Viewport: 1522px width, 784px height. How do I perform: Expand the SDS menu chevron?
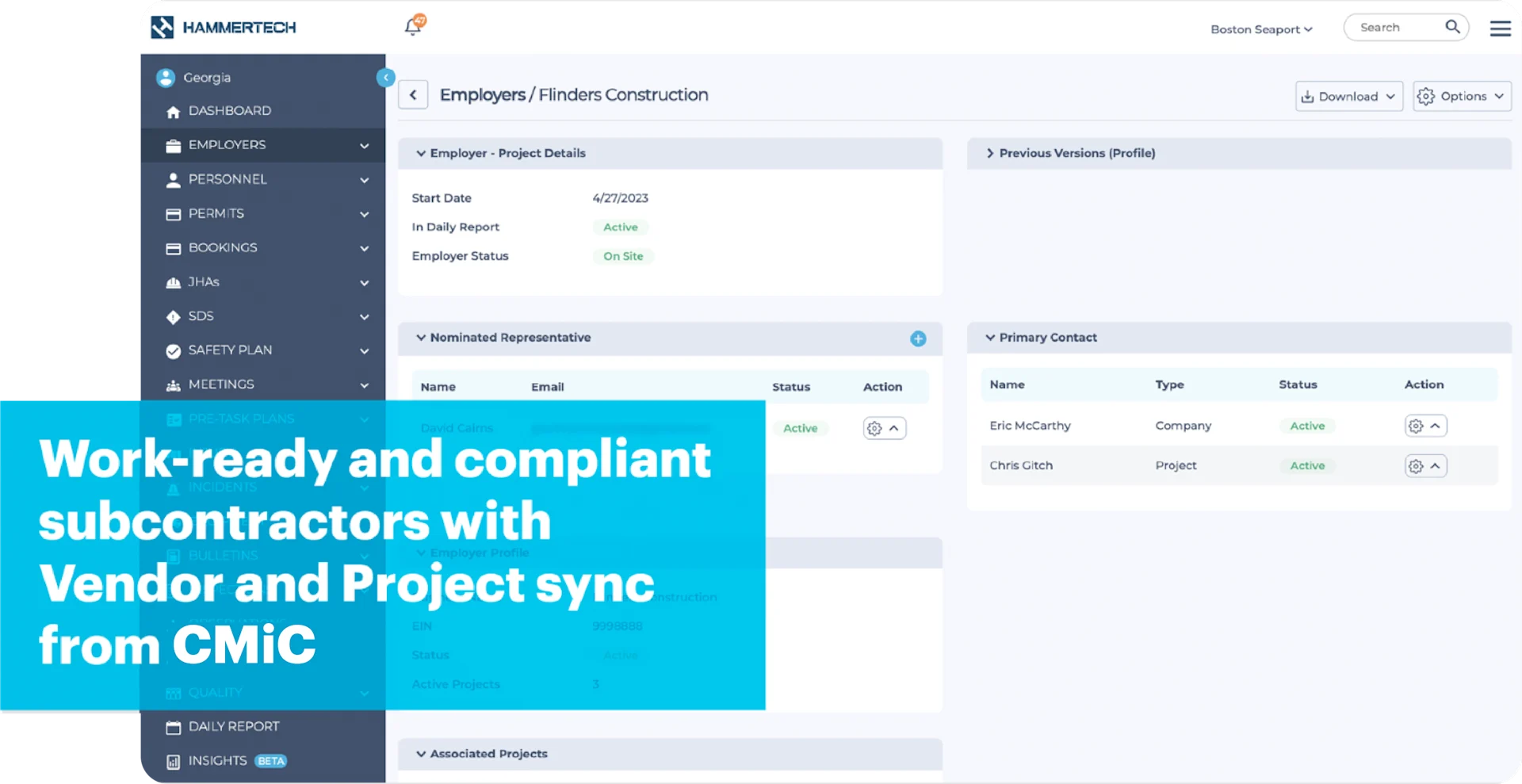365,317
